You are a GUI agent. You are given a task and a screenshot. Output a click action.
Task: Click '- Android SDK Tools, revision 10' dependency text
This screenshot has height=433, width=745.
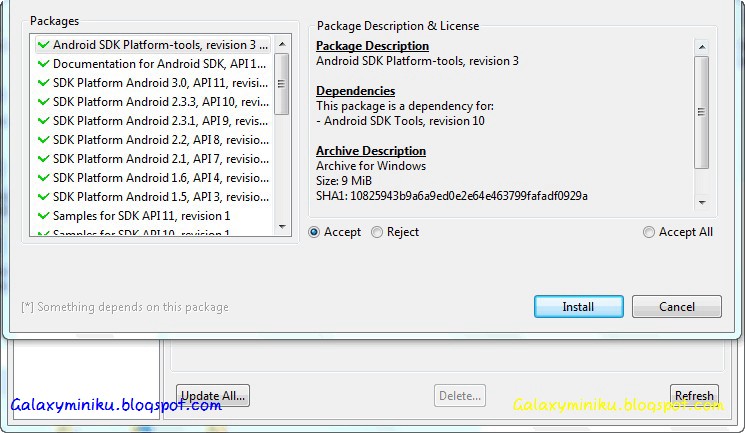pos(401,121)
